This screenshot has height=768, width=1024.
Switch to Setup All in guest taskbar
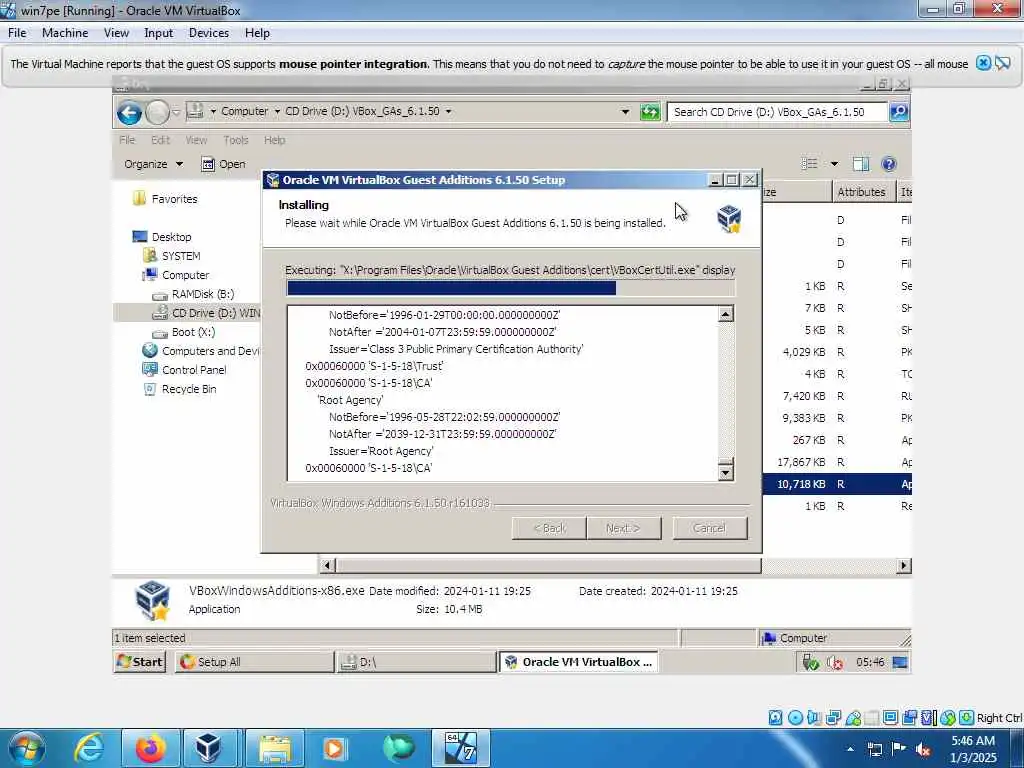click(254, 662)
